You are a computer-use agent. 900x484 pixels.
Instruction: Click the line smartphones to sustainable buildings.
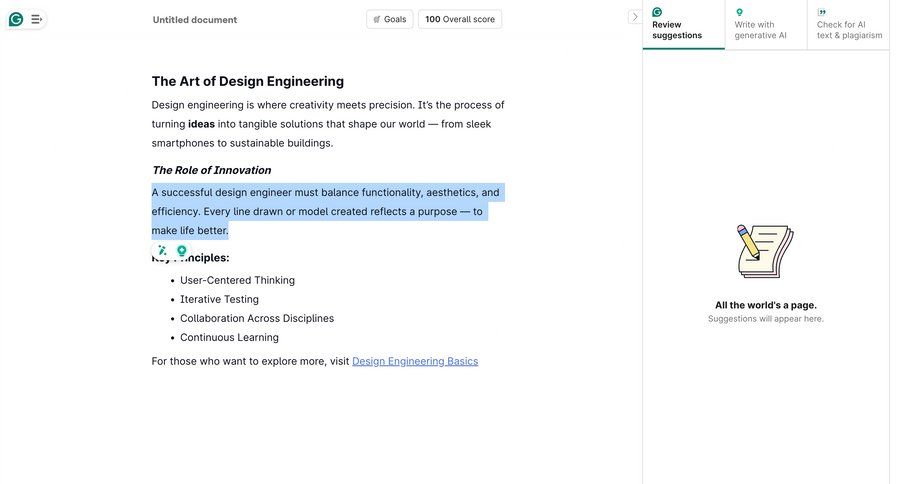pos(242,143)
